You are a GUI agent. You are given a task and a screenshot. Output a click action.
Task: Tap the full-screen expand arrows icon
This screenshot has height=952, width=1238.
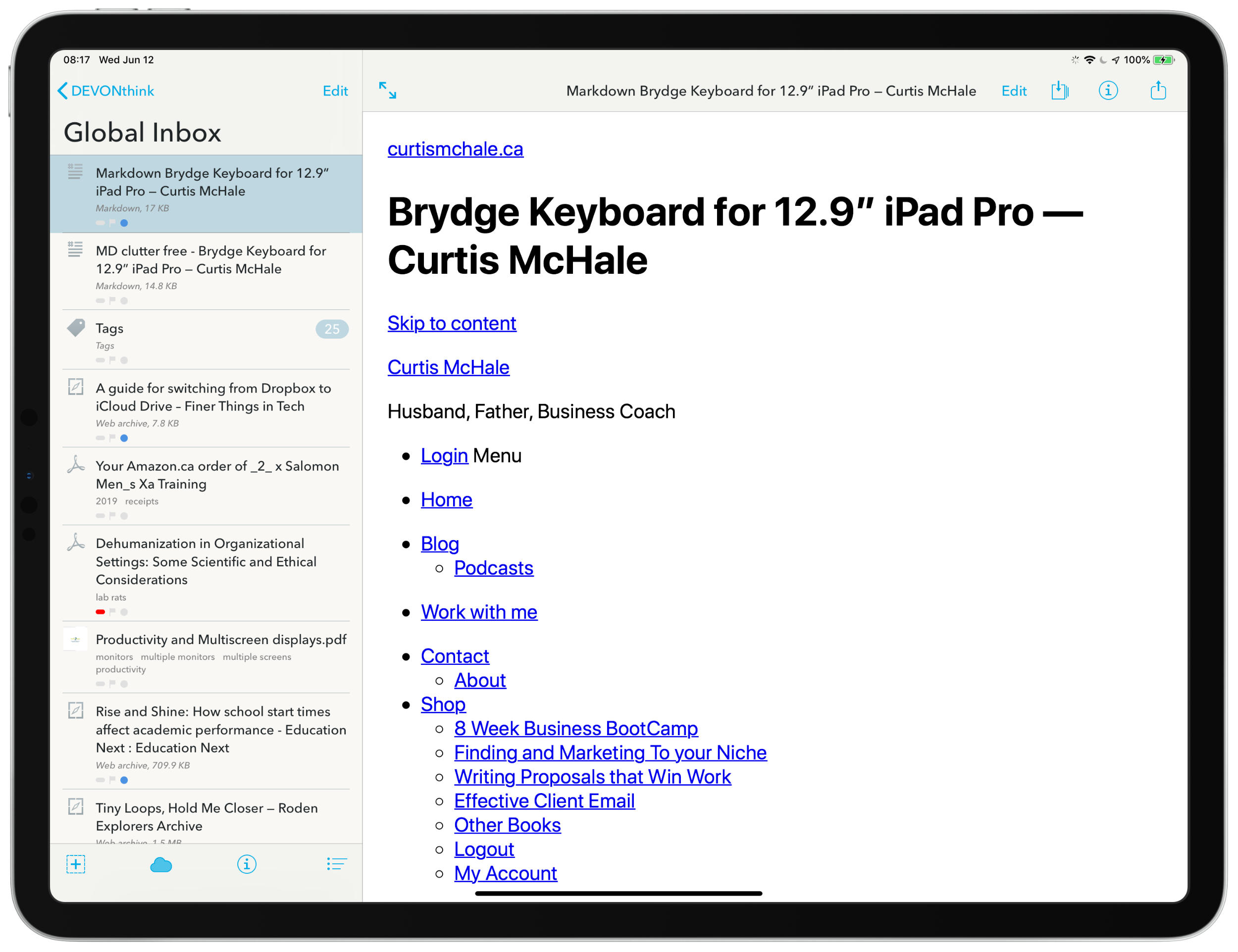[x=388, y=90]
